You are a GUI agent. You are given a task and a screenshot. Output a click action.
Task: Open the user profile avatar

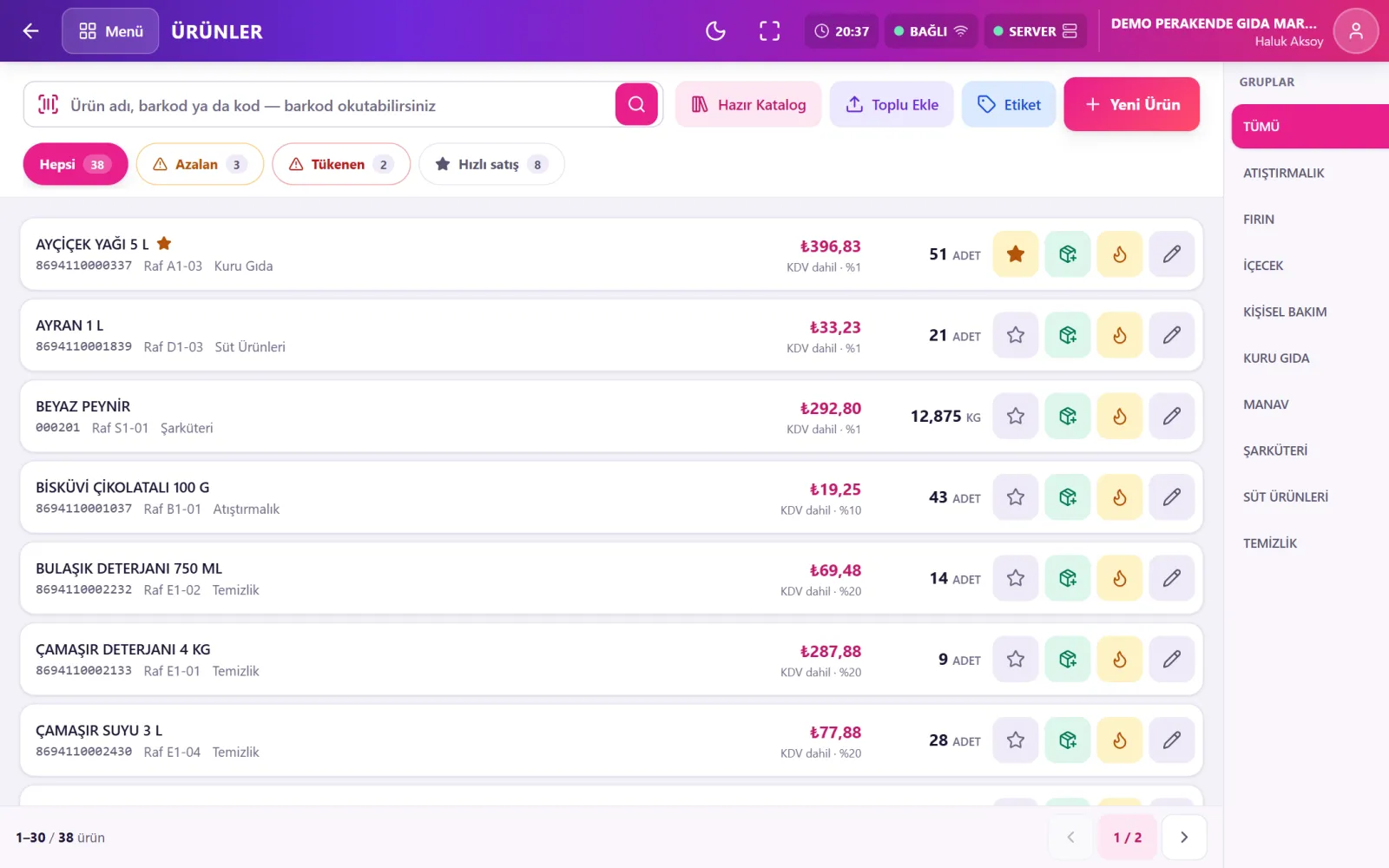coord(1355,31)
